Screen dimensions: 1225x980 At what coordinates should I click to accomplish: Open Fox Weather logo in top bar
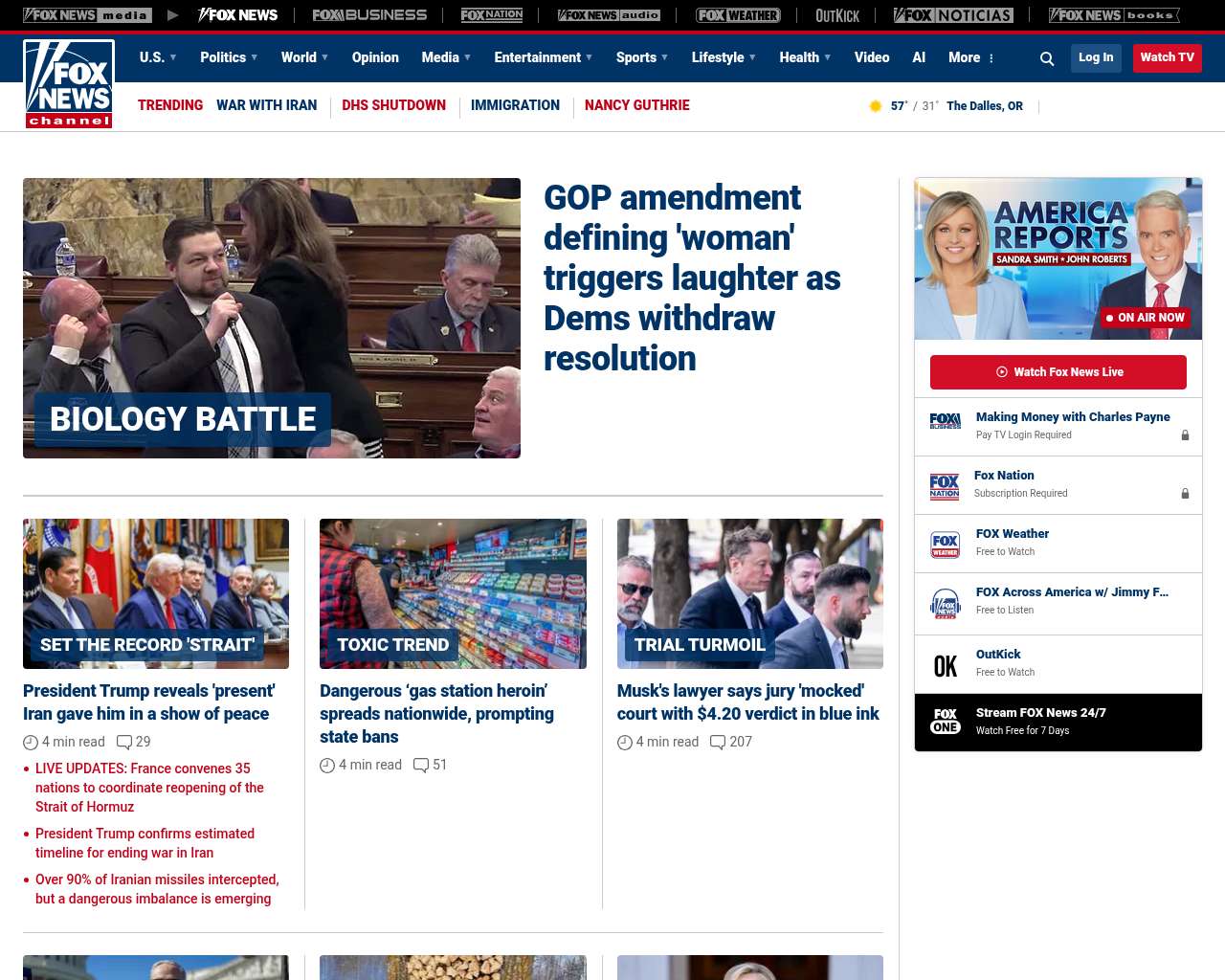click(x=738, y=15)
